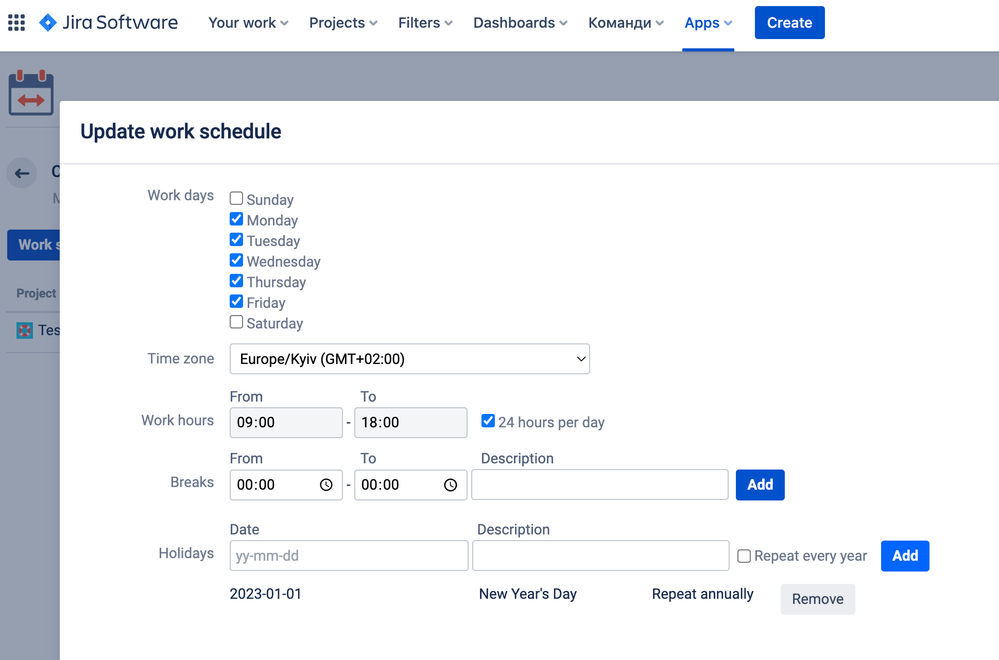Uncheck the Friday checkbox
The image size is (999, 660).
coord(236,301)
